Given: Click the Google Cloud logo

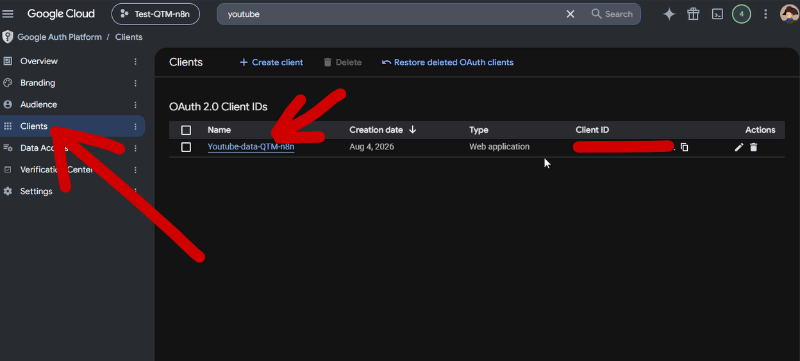Looking at the screenshot, I should point(61,14).
